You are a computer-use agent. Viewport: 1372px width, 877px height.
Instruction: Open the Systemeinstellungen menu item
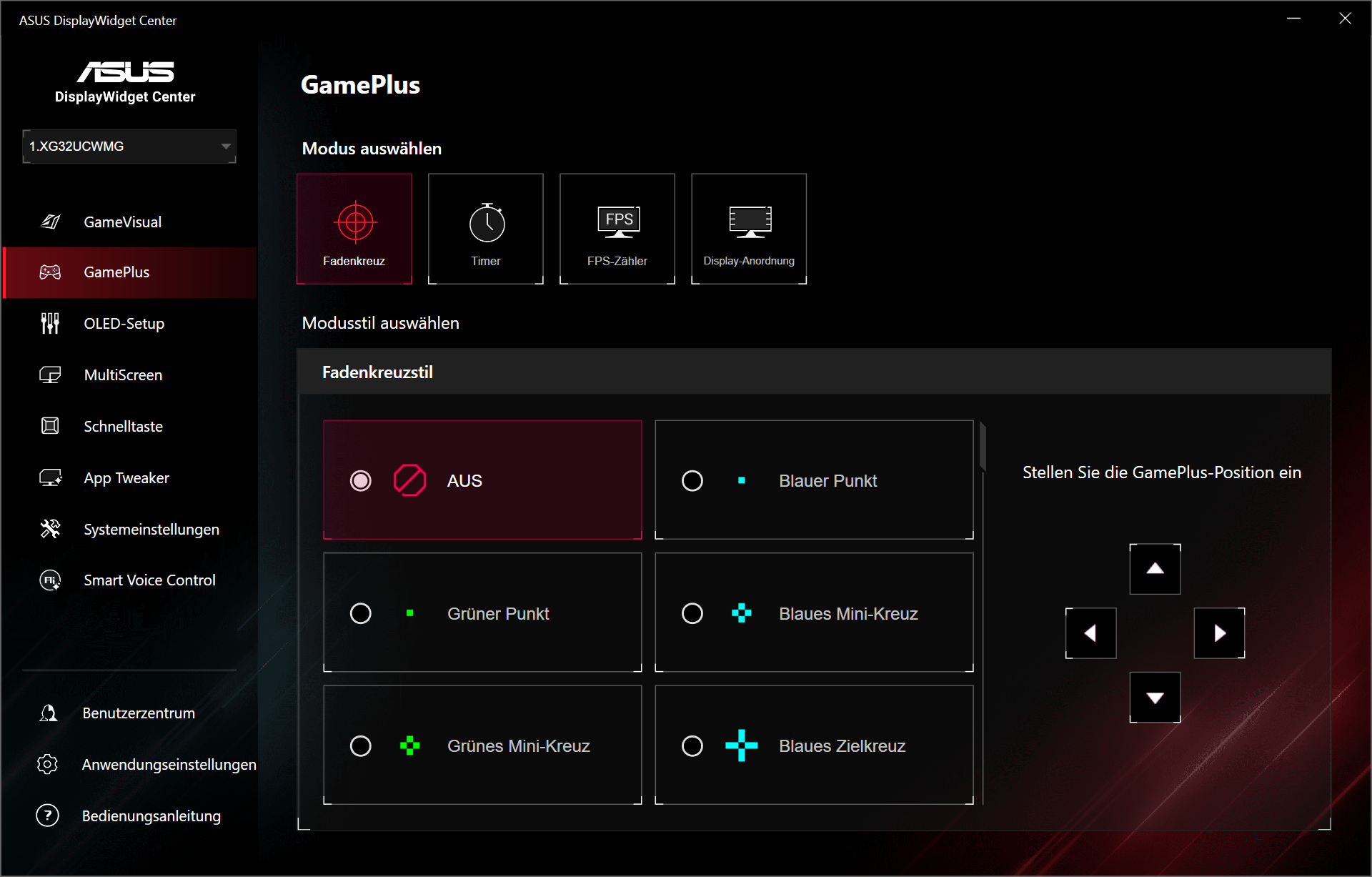(151, 529)
